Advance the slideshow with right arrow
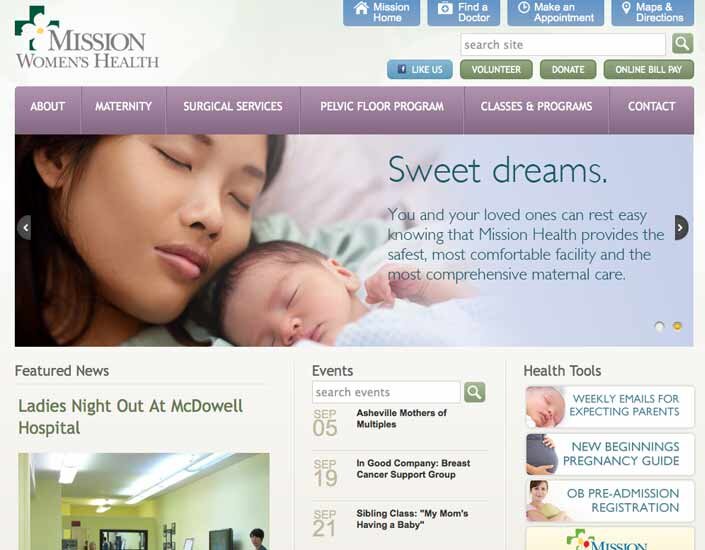This screenshot has height=550, width=705. [681, 228]
